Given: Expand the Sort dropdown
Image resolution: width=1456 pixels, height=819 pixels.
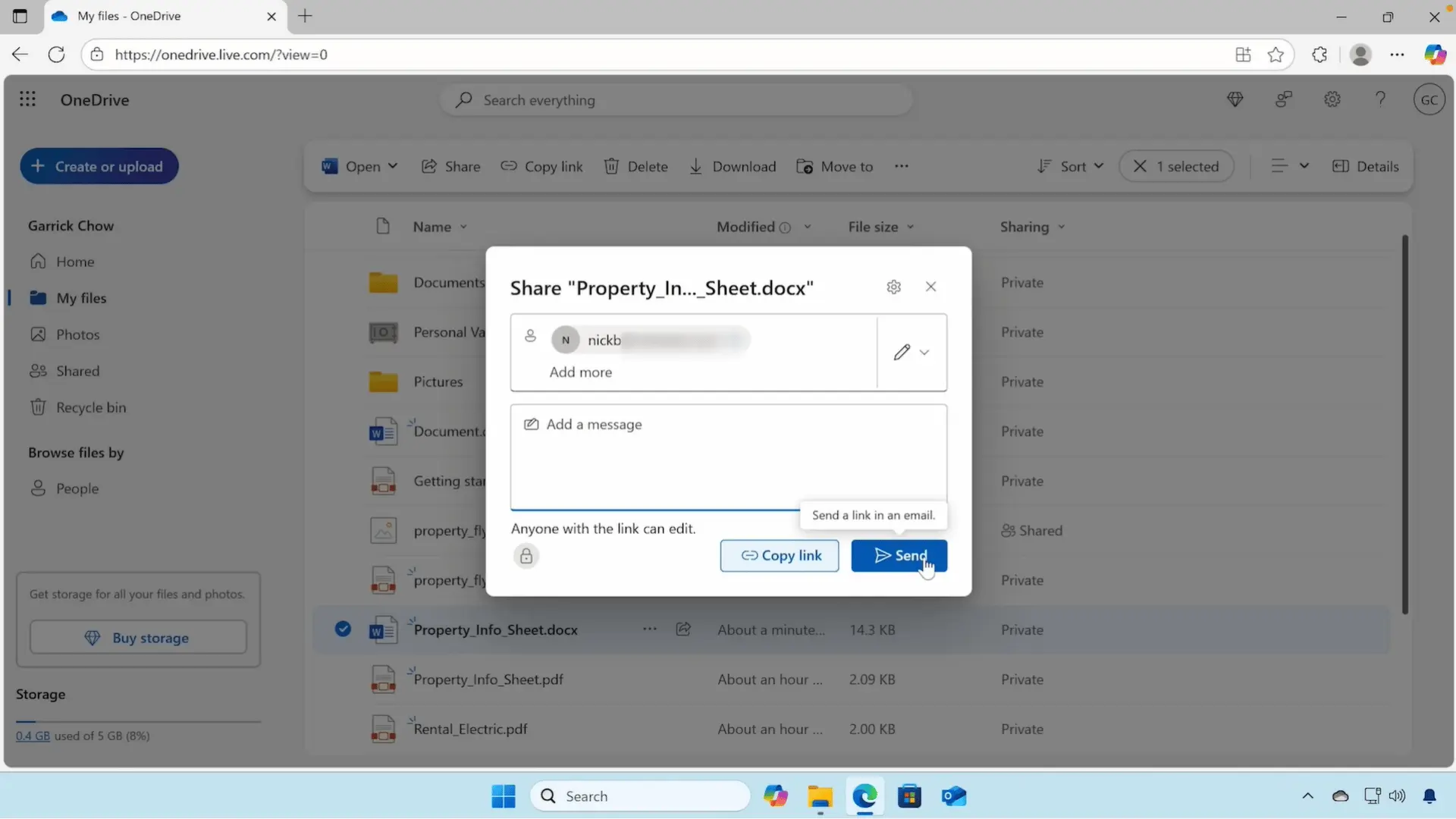Looking at the screenshot, I should pyautogui.click(x=1070, y=167).
